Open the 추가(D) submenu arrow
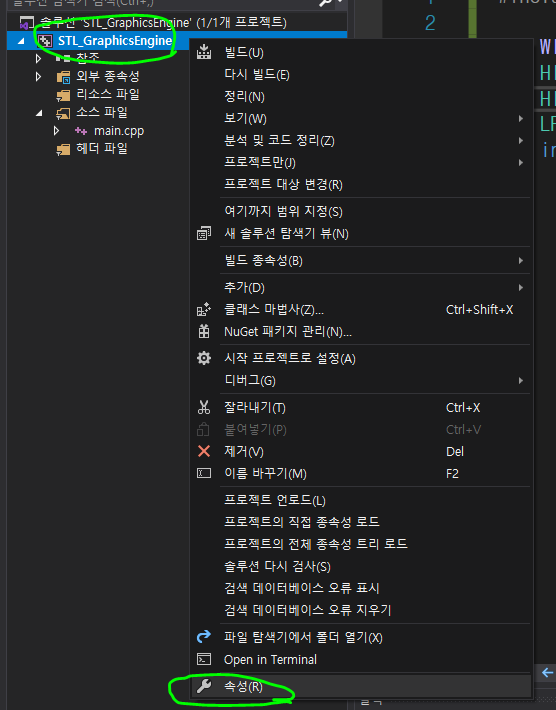The image size is (556, 710). click(x=521, y=288)
